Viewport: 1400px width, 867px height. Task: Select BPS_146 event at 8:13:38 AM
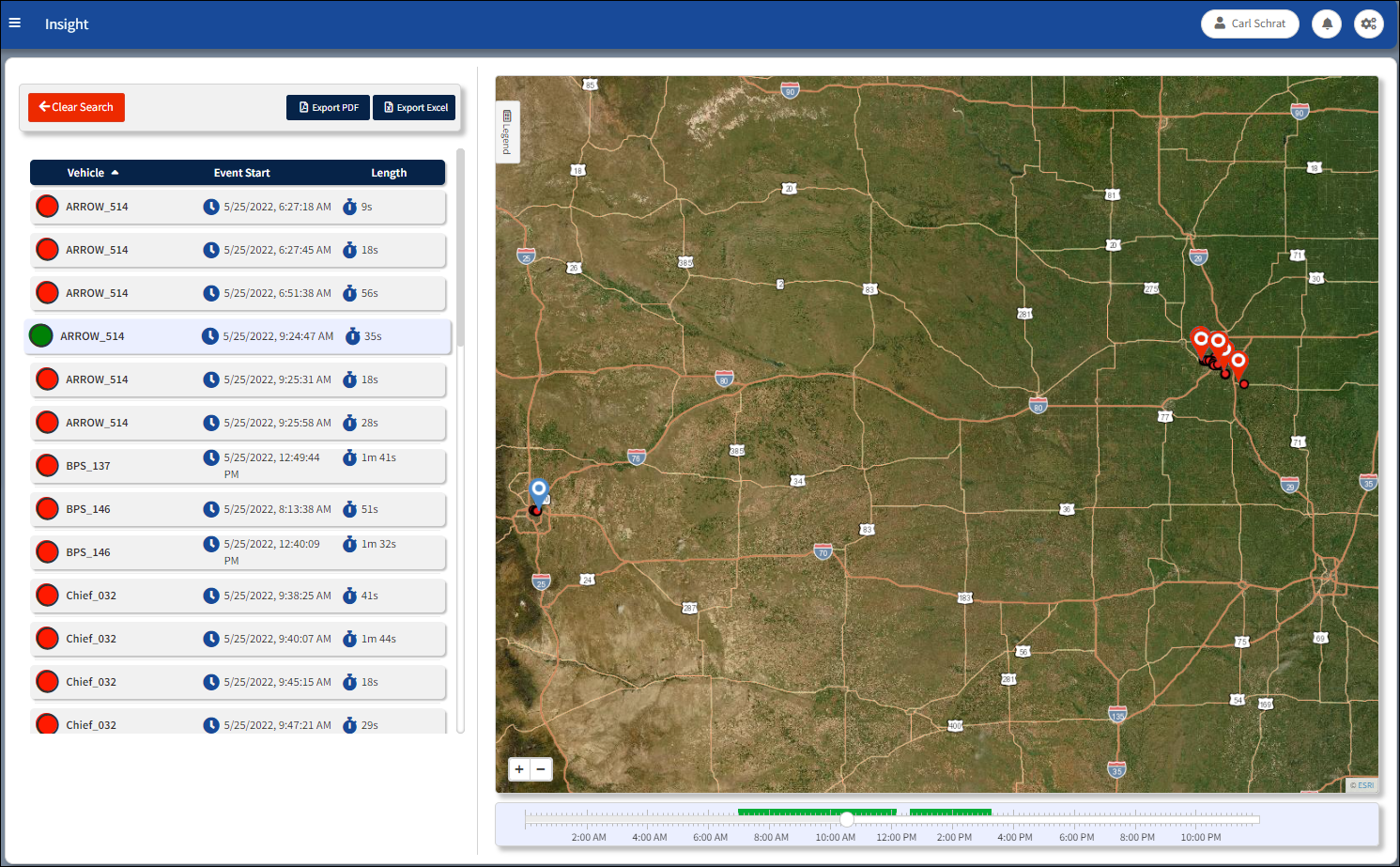click(x=238, y=509)
